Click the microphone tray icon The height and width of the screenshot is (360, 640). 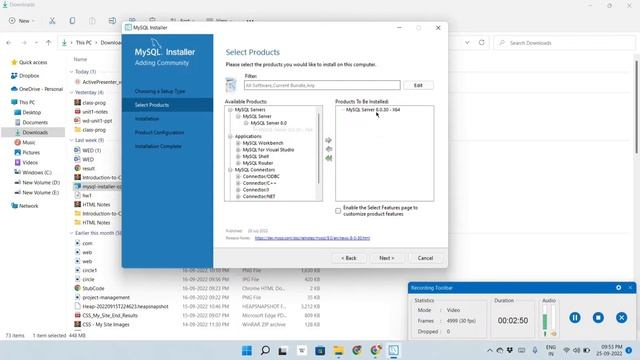coord(535,350)
